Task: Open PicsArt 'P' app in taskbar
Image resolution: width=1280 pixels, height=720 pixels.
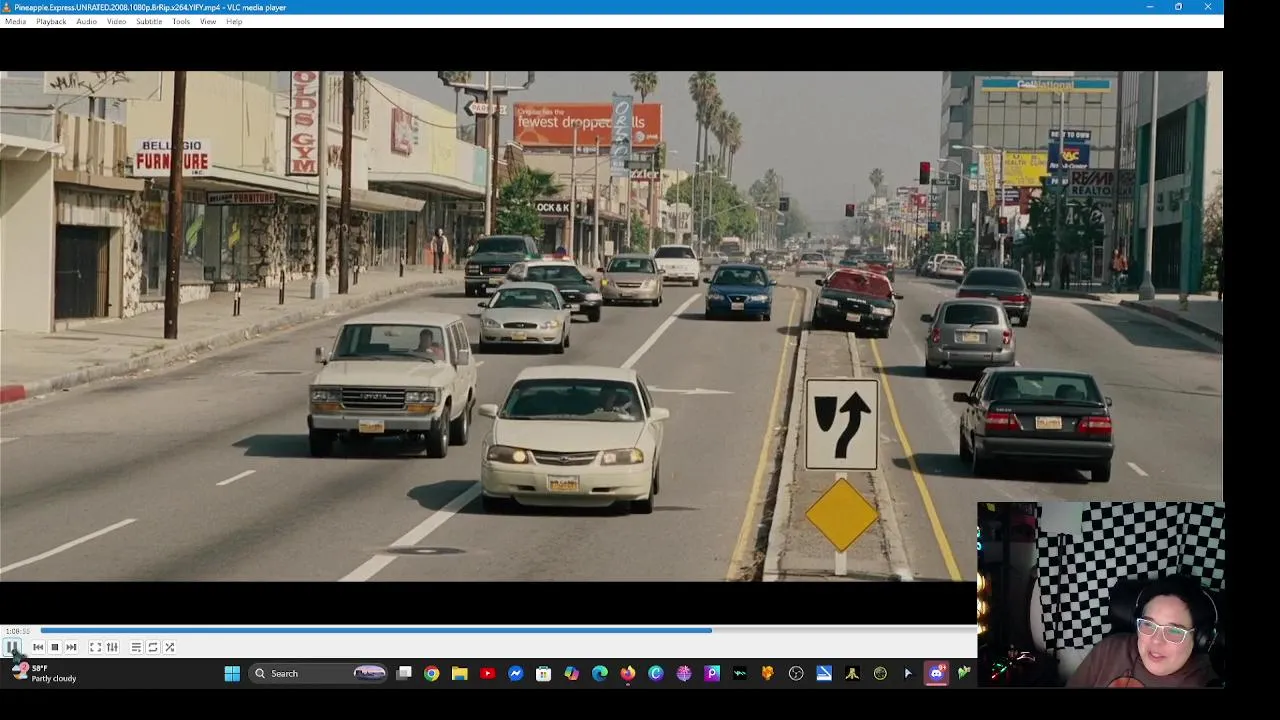Action: tap(712, 674)
